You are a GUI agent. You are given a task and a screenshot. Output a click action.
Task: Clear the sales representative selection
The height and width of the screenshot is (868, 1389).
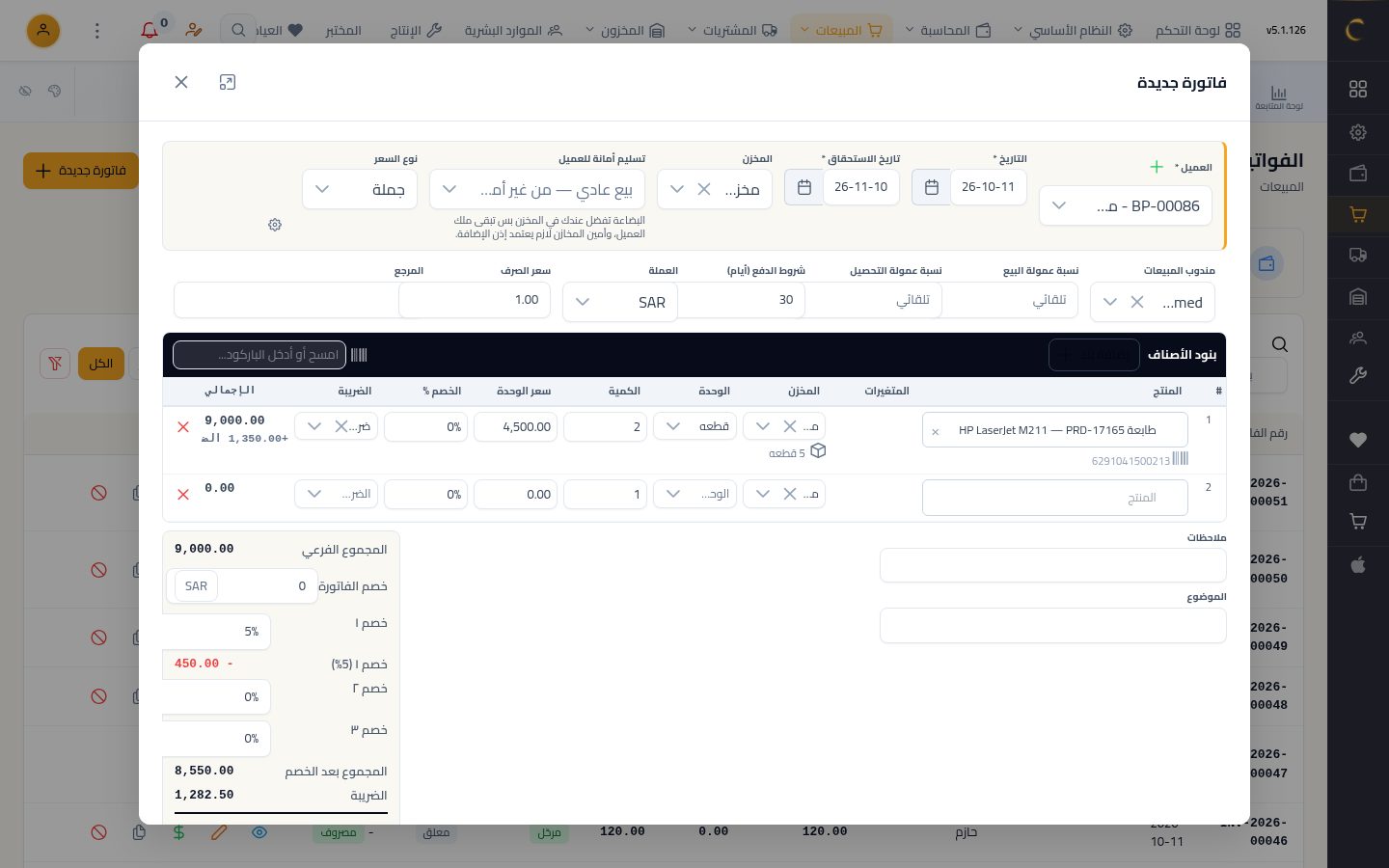click(x=1137, y=302)
